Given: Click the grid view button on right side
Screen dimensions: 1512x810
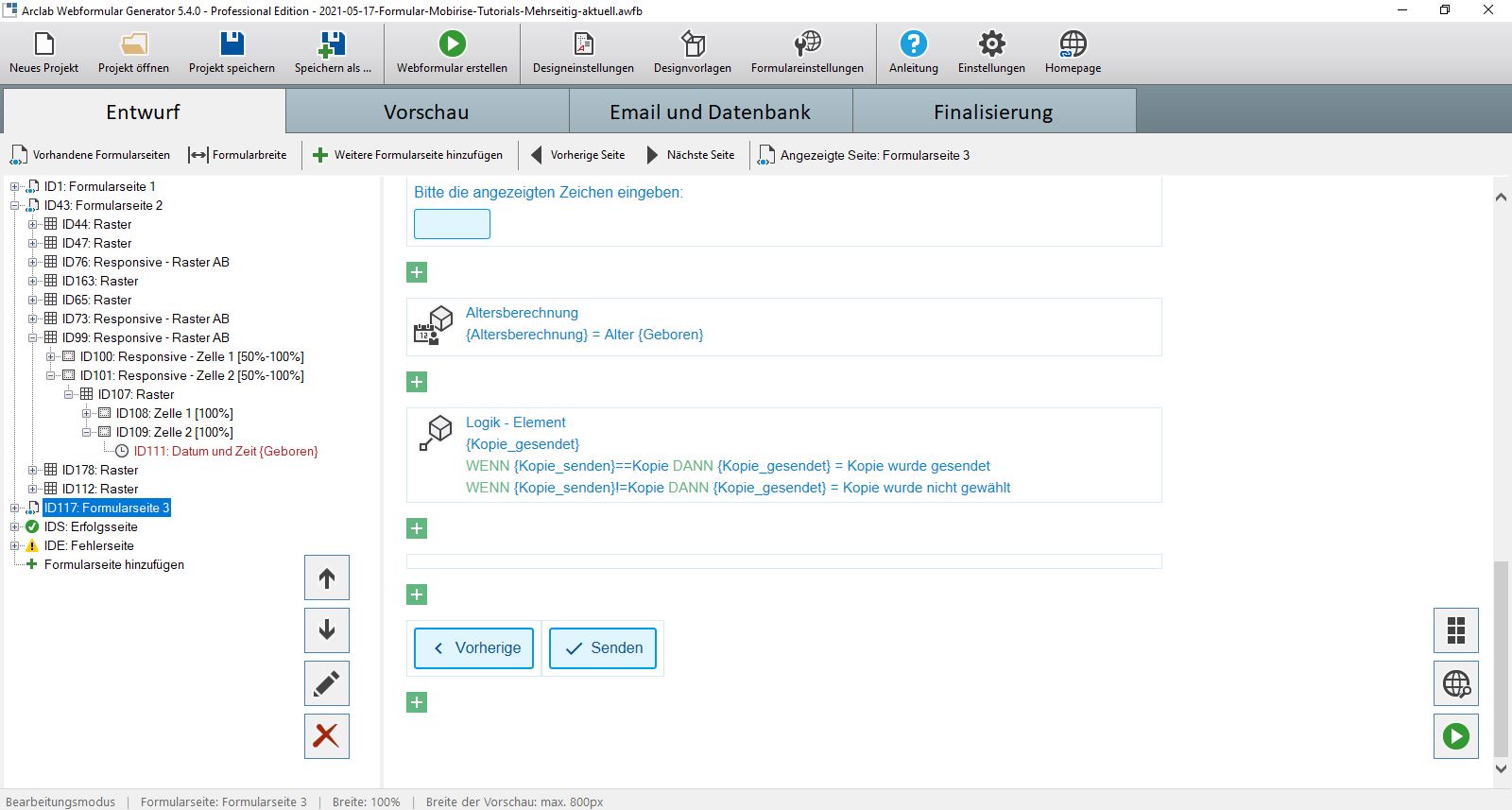Looking at the screenshot, I should [1456, 630].
